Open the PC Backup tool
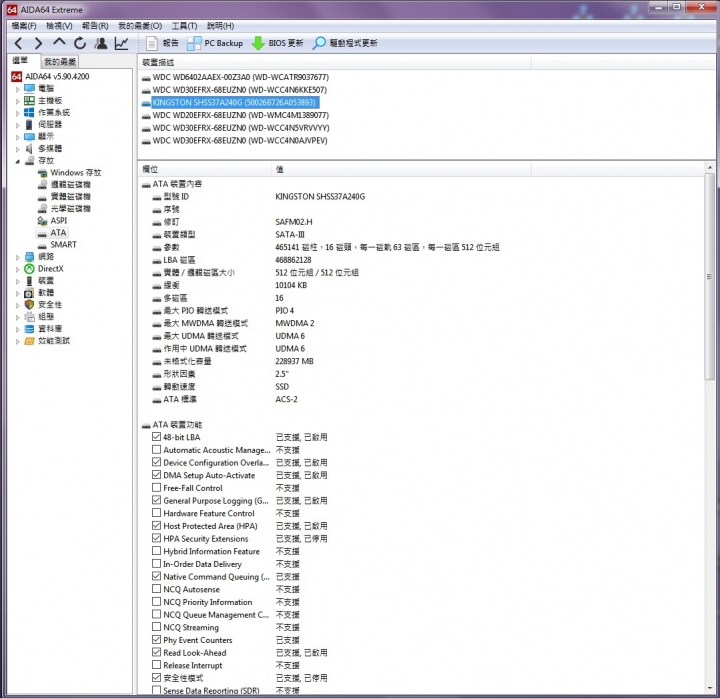This screenshot has height=699, width=720. pyautogui.click(x=215, y=43)
